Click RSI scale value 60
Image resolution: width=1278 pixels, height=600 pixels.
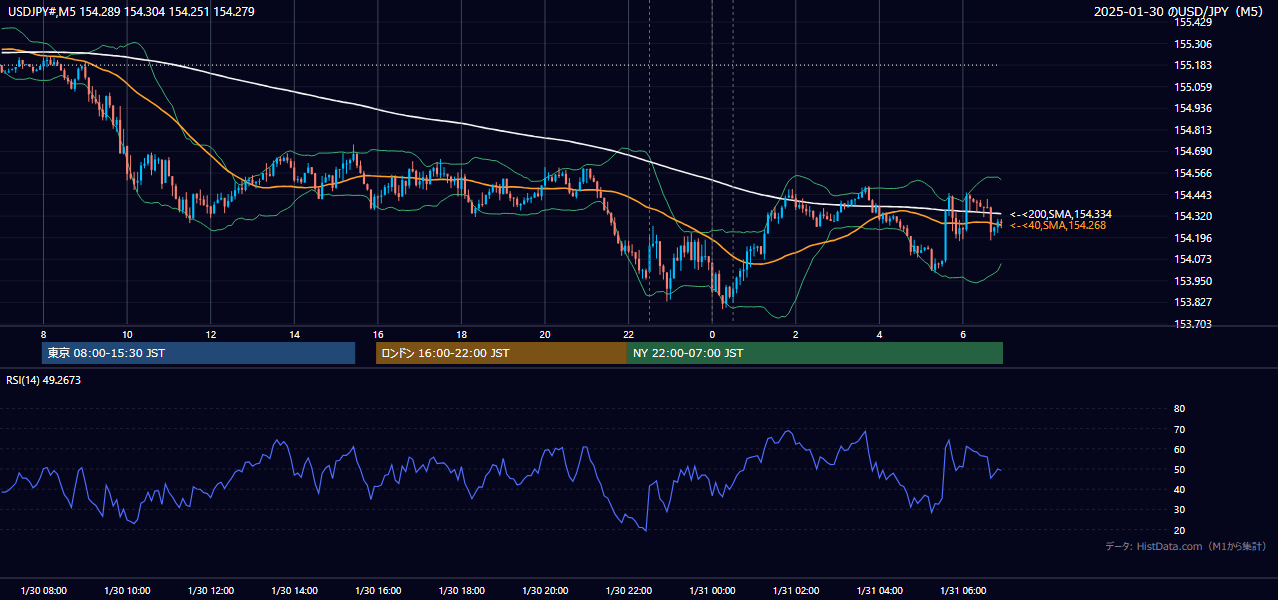coord(1179,449)
